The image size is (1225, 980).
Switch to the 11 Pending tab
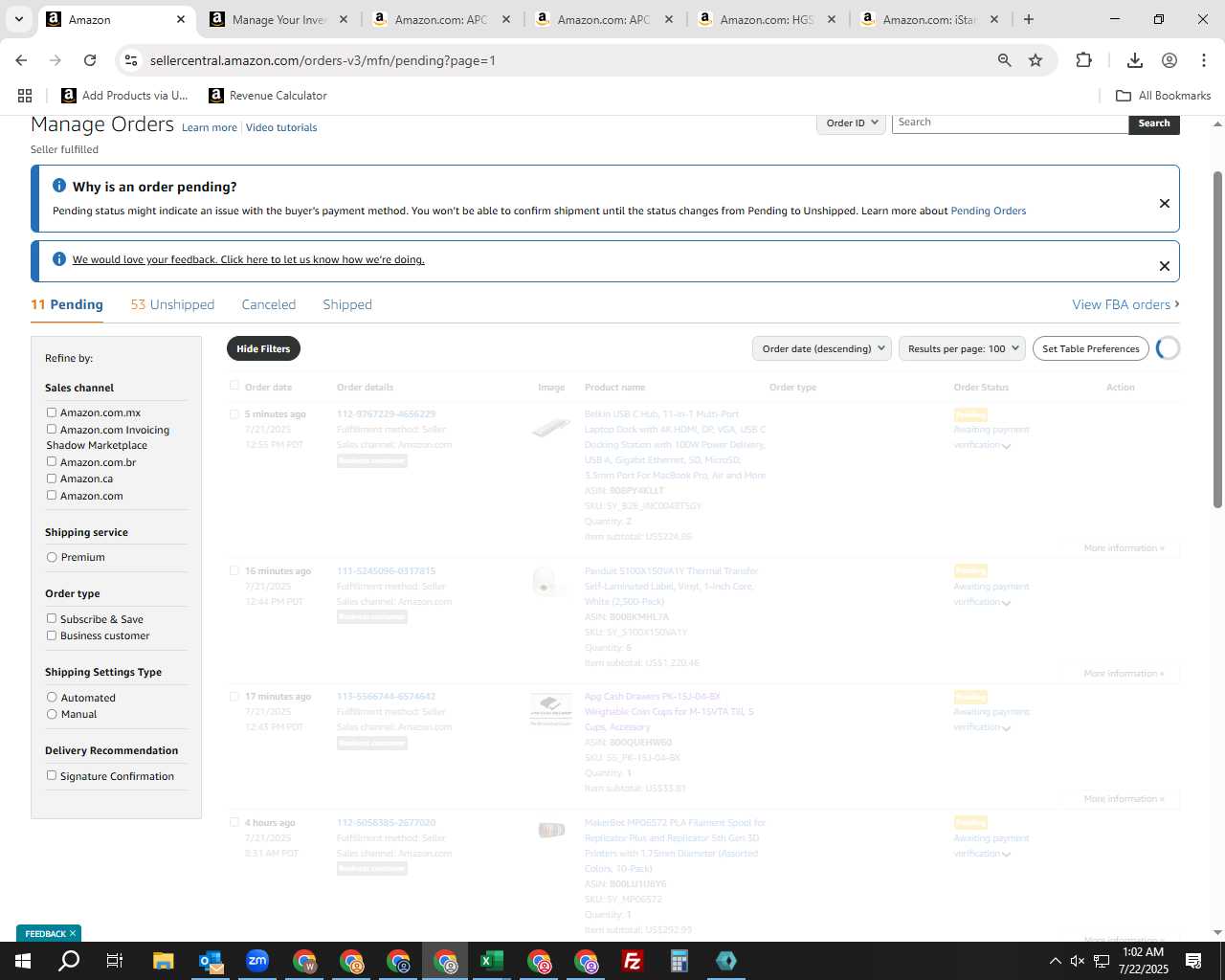tap(67, 304)
